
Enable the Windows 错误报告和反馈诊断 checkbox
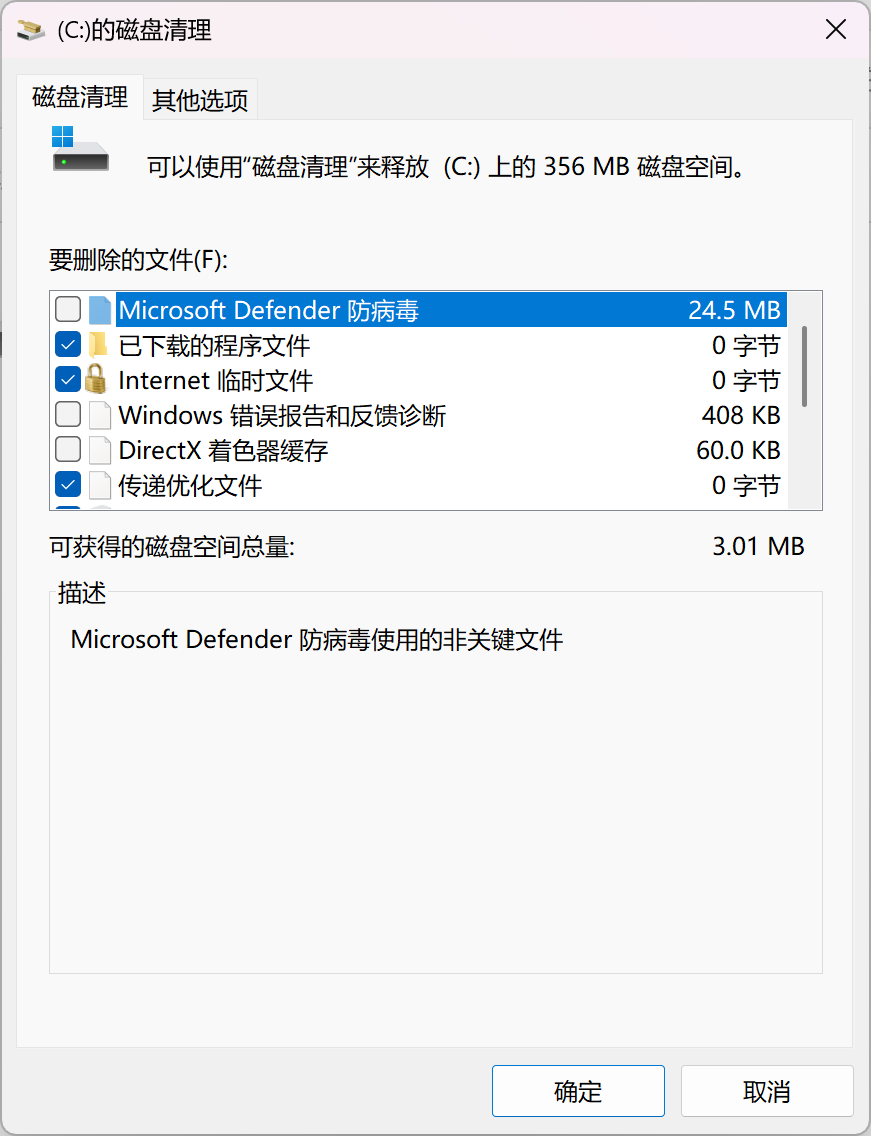click(x=67, y=414)
